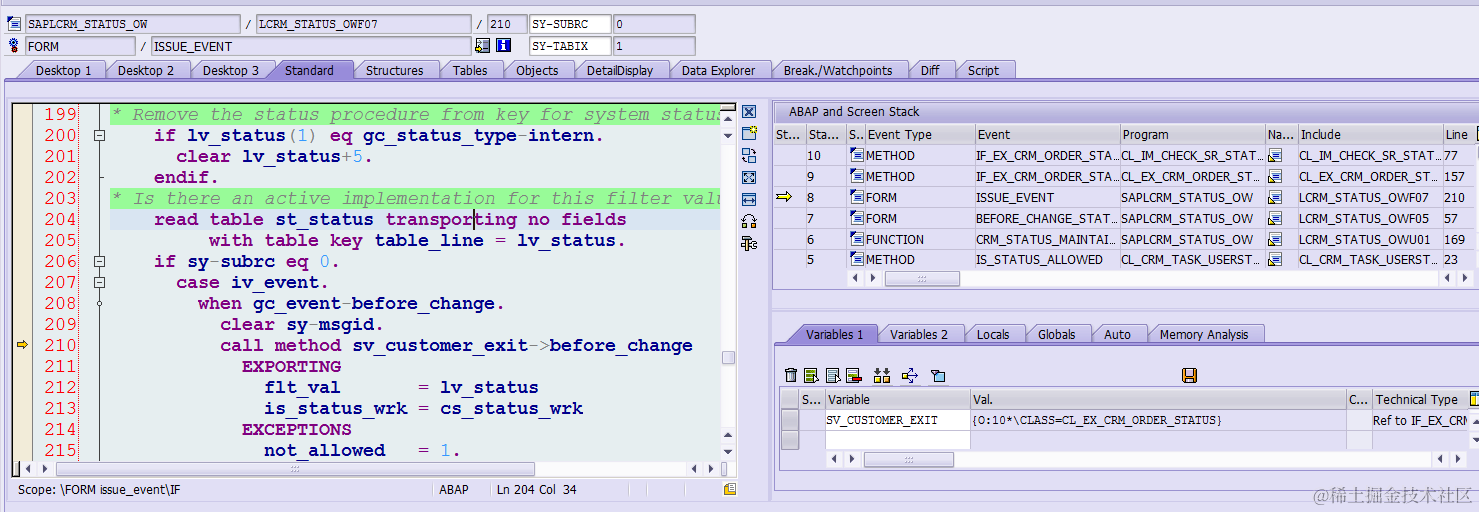The width and height of the screenshot is (1479, 512).
Task: Click line number 204 in the editor gutter
Action: [x=61, y=219]
